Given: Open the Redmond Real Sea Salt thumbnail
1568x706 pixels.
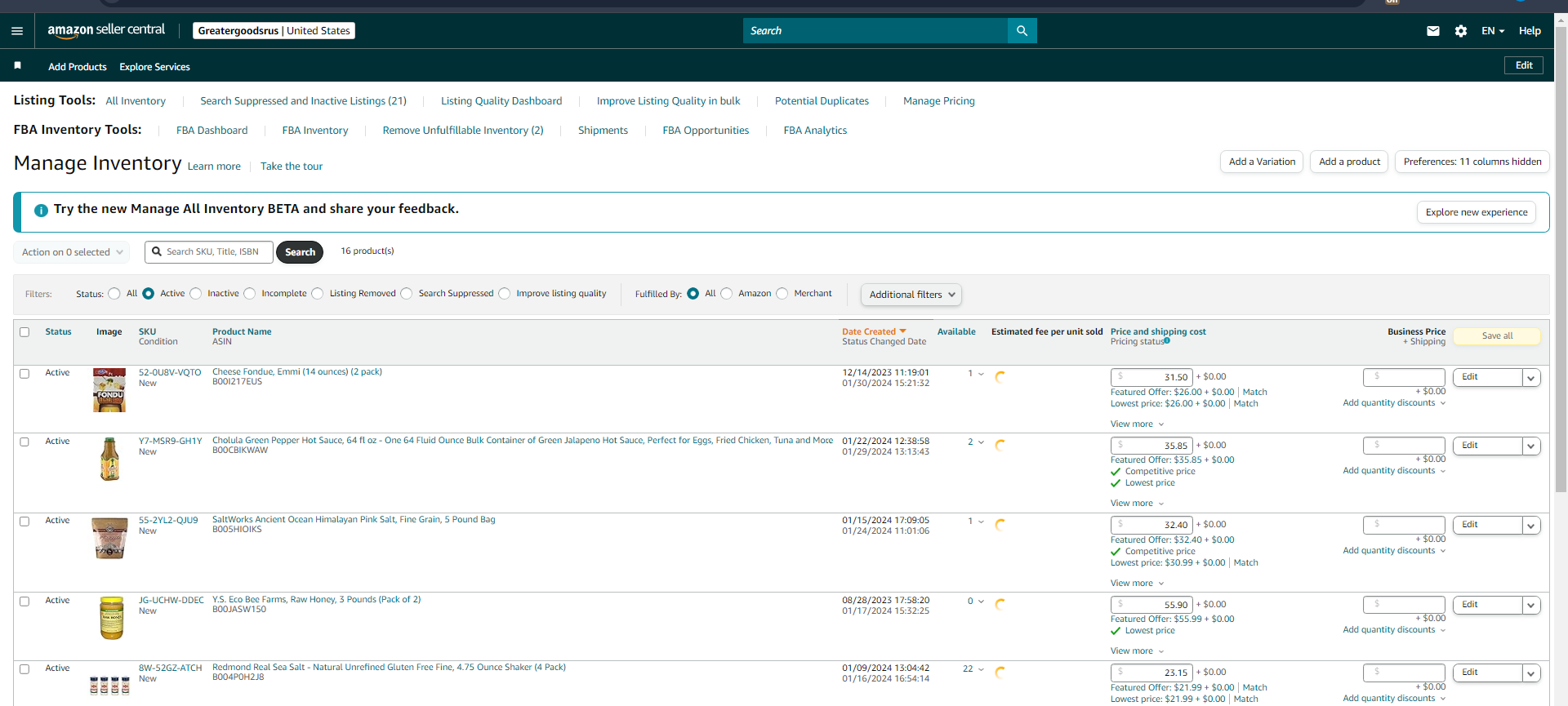Looking at the screenshot, I should [x=109, y=685].
